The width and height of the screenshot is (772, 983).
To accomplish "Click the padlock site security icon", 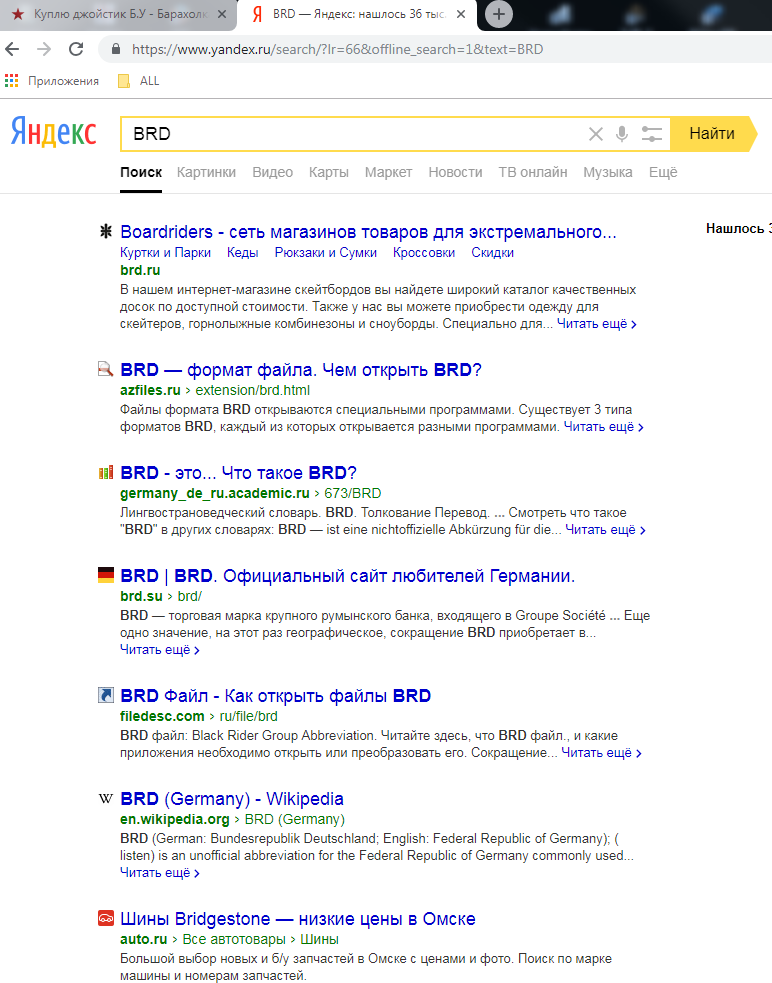I will tap(115, 49).
